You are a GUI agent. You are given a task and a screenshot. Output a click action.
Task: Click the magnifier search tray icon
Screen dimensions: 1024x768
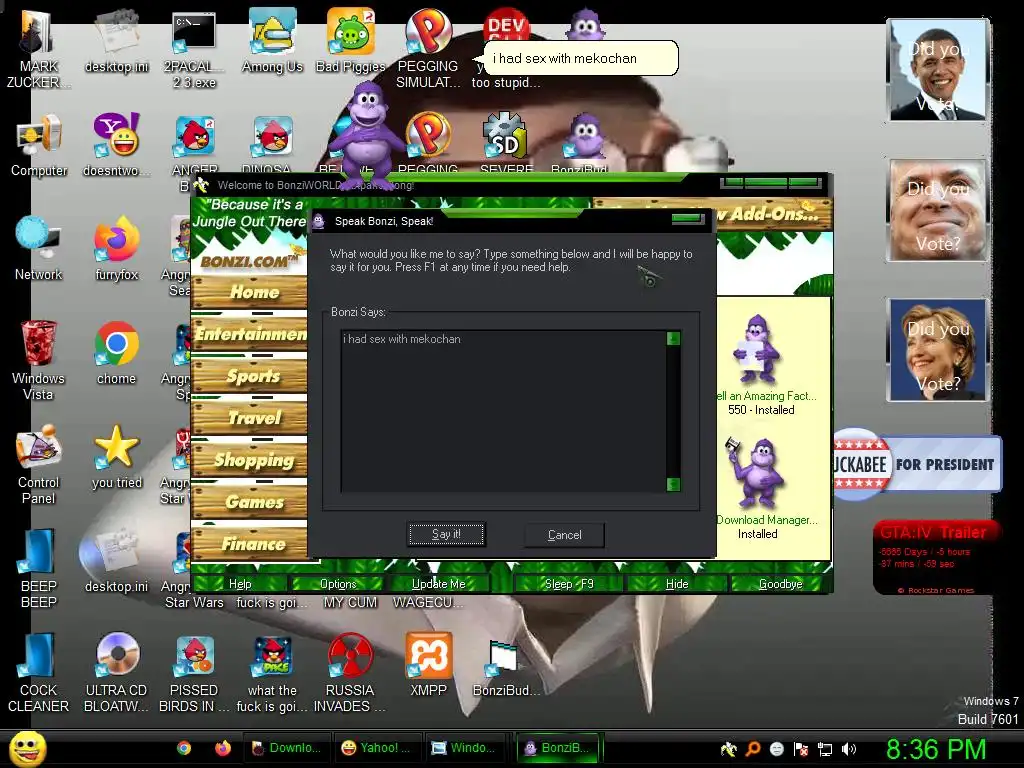coord(753,749)
